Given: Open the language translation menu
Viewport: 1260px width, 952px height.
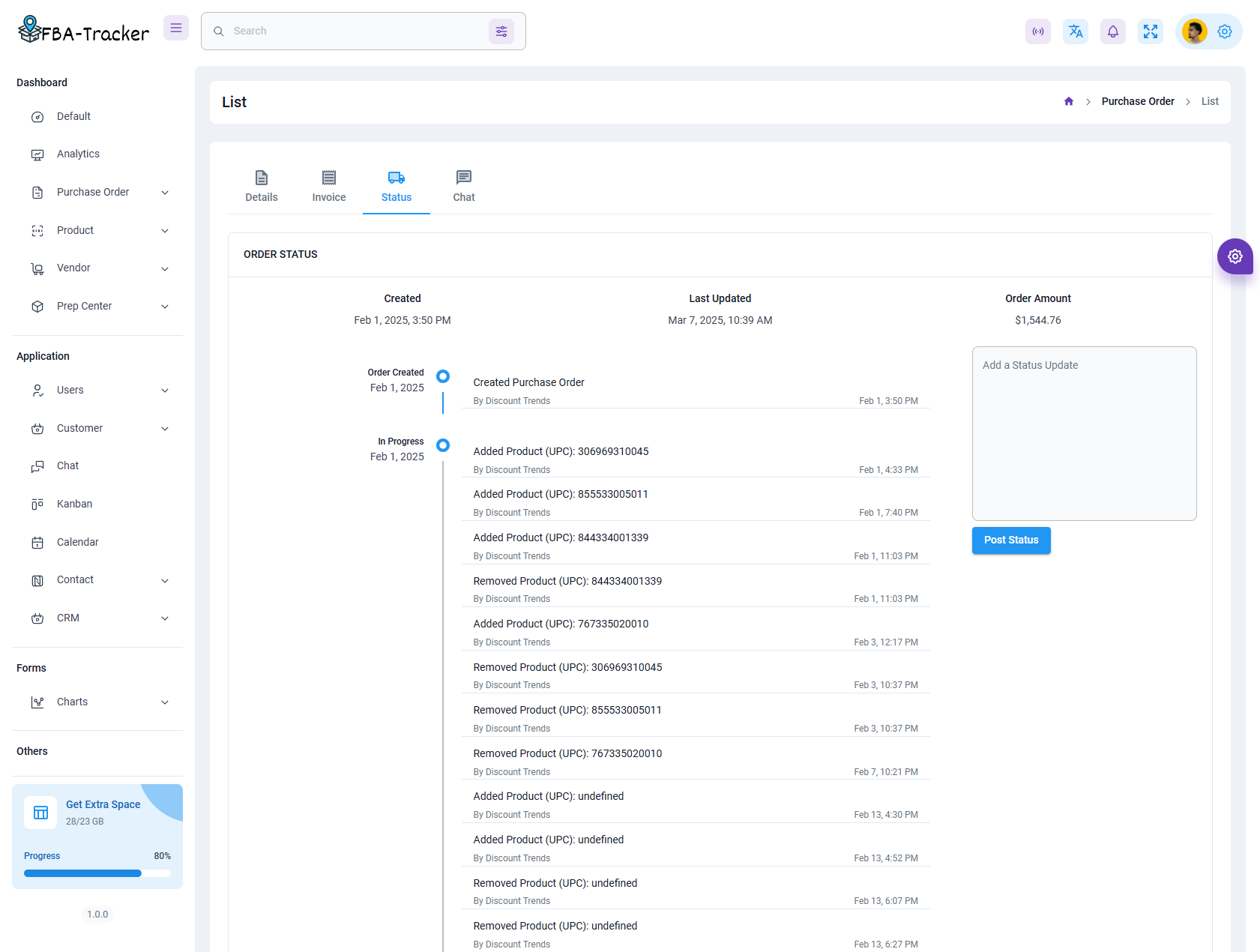Looking at the screenshot, I should (1076, 31).
